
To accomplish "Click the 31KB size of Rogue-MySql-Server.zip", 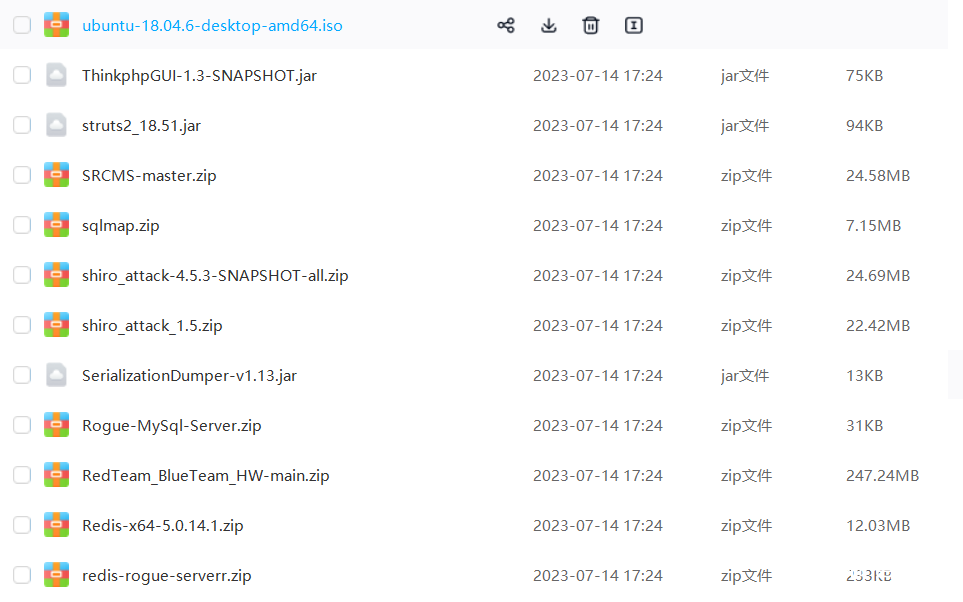I will (x=864, y=426).
